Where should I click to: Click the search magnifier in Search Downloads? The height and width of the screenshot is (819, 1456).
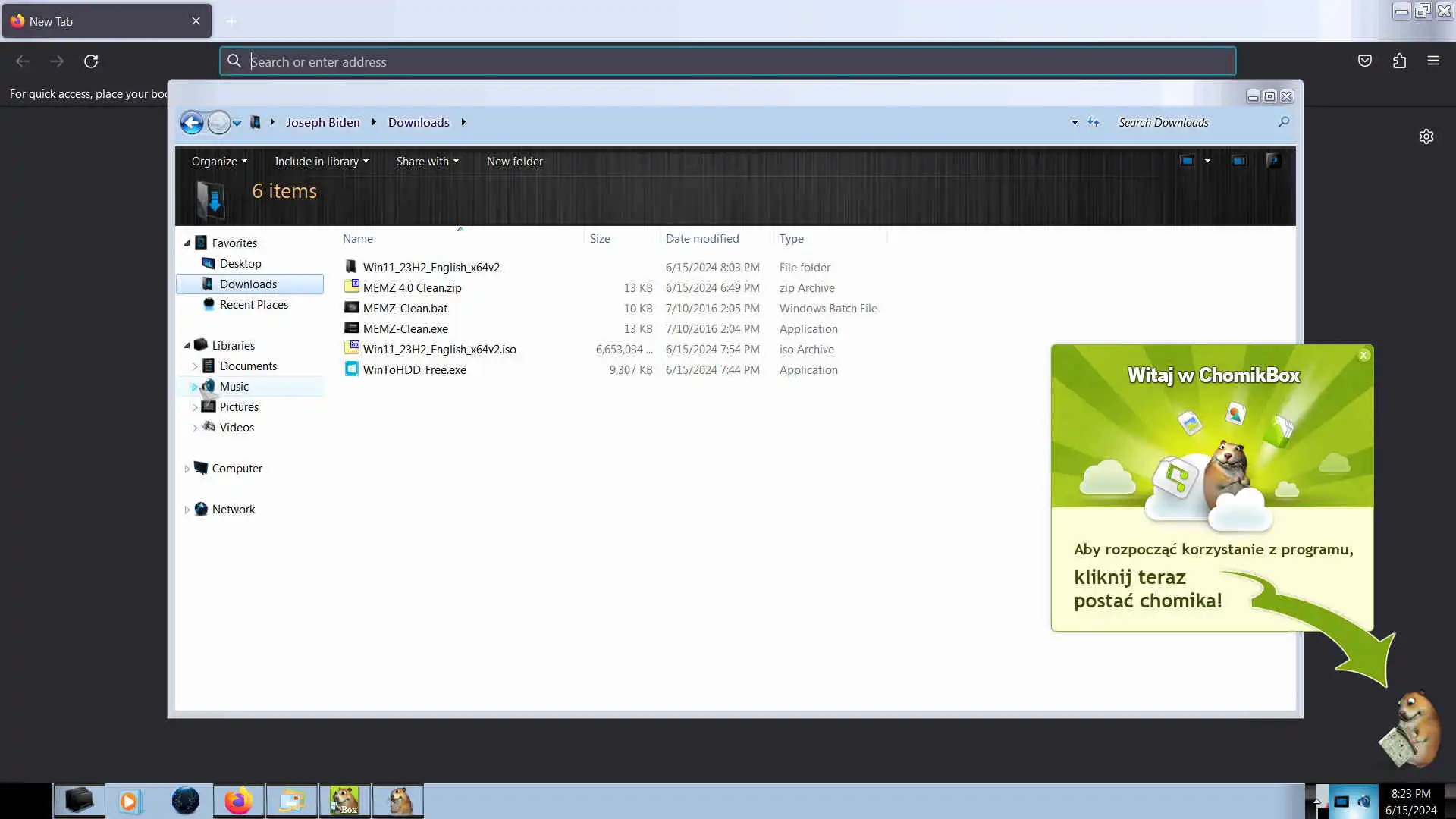pyautogui.click(x=1283, y=122)
